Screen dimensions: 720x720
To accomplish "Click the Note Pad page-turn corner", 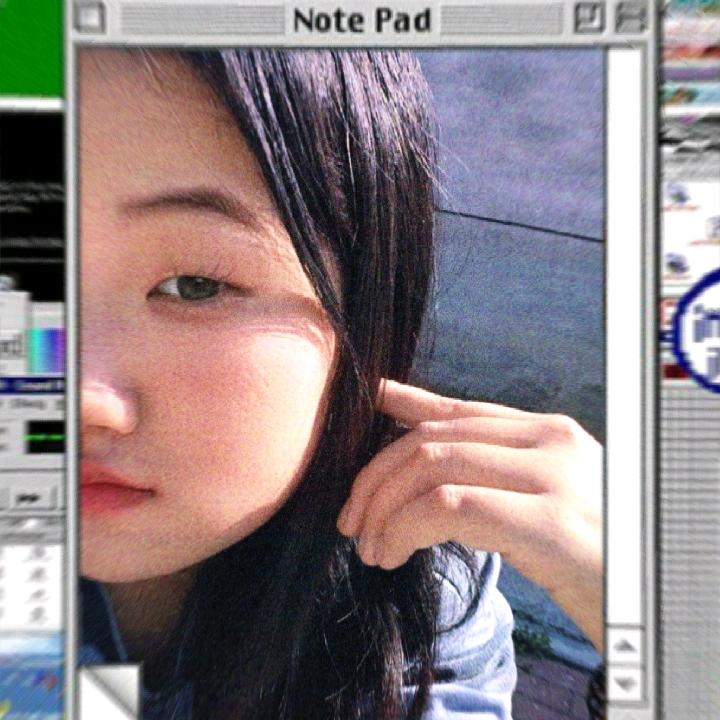I will 107,691.
